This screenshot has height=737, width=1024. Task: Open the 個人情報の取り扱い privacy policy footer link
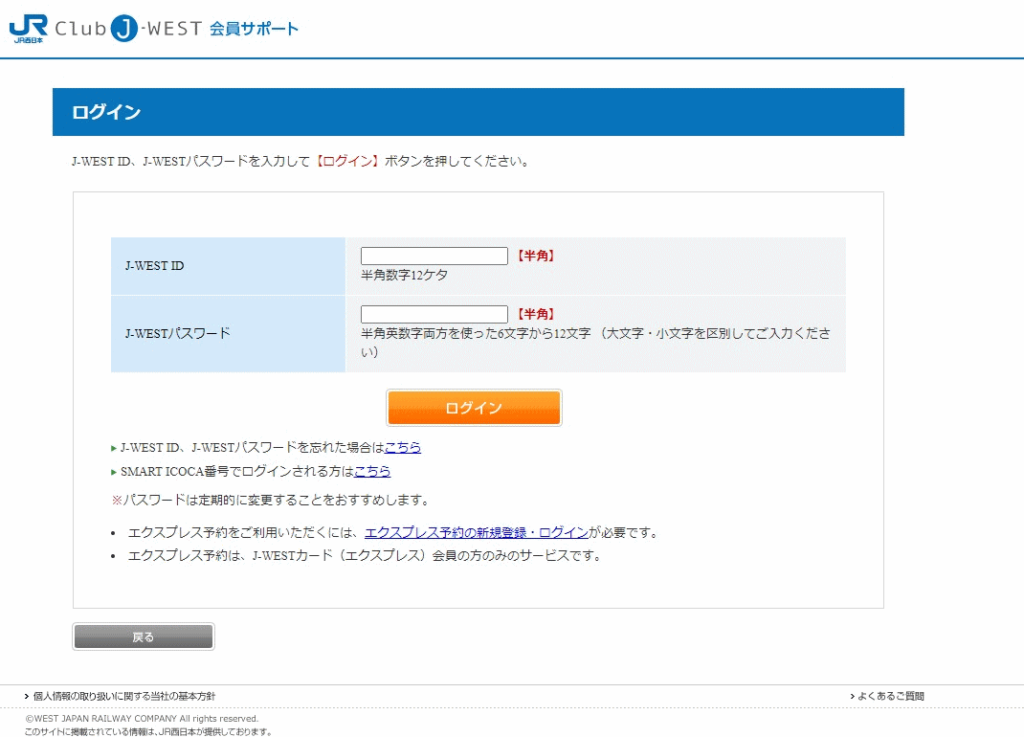(124, 696)
